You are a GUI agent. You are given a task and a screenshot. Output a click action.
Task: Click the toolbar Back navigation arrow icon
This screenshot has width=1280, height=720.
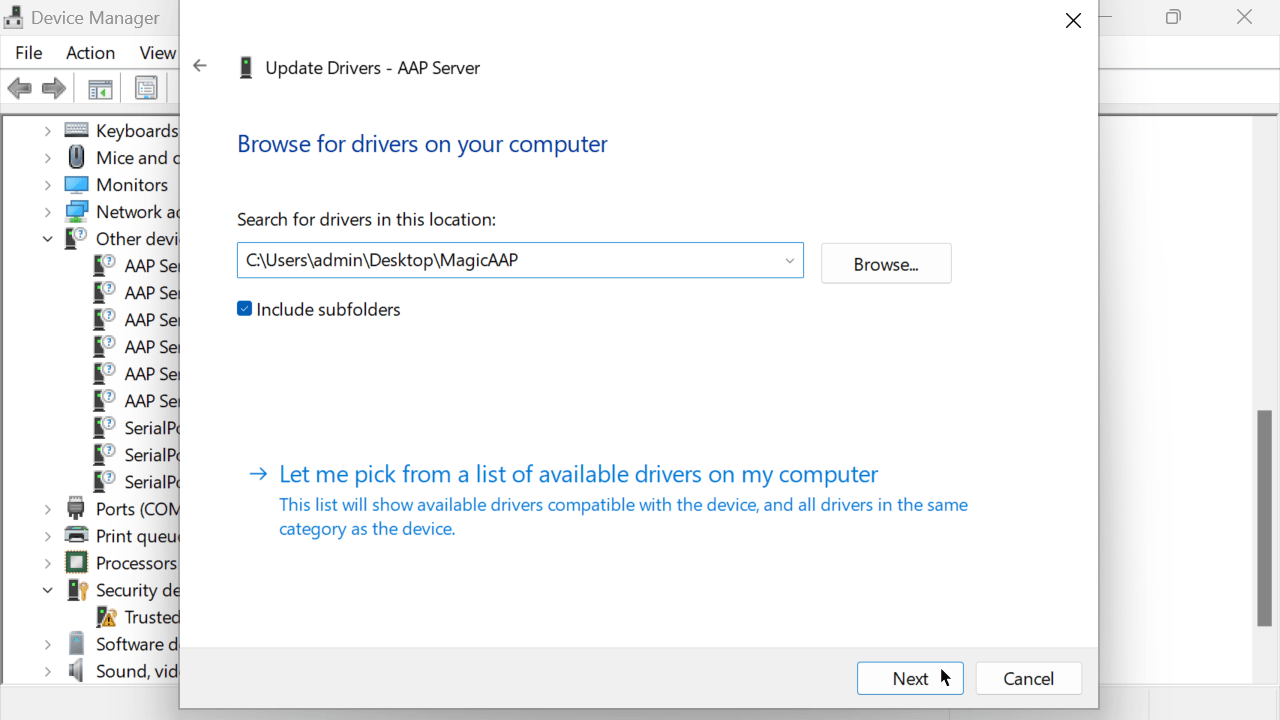coord(19,89)
